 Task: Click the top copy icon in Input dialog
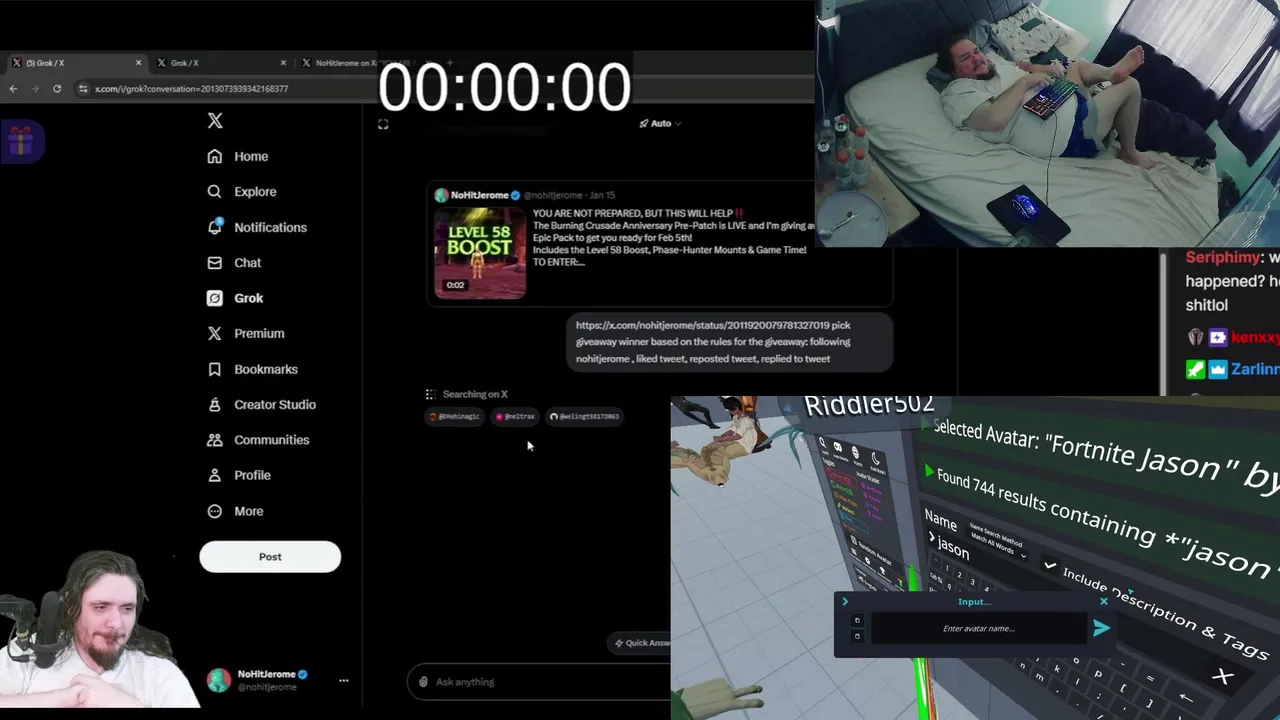[857, 621]
